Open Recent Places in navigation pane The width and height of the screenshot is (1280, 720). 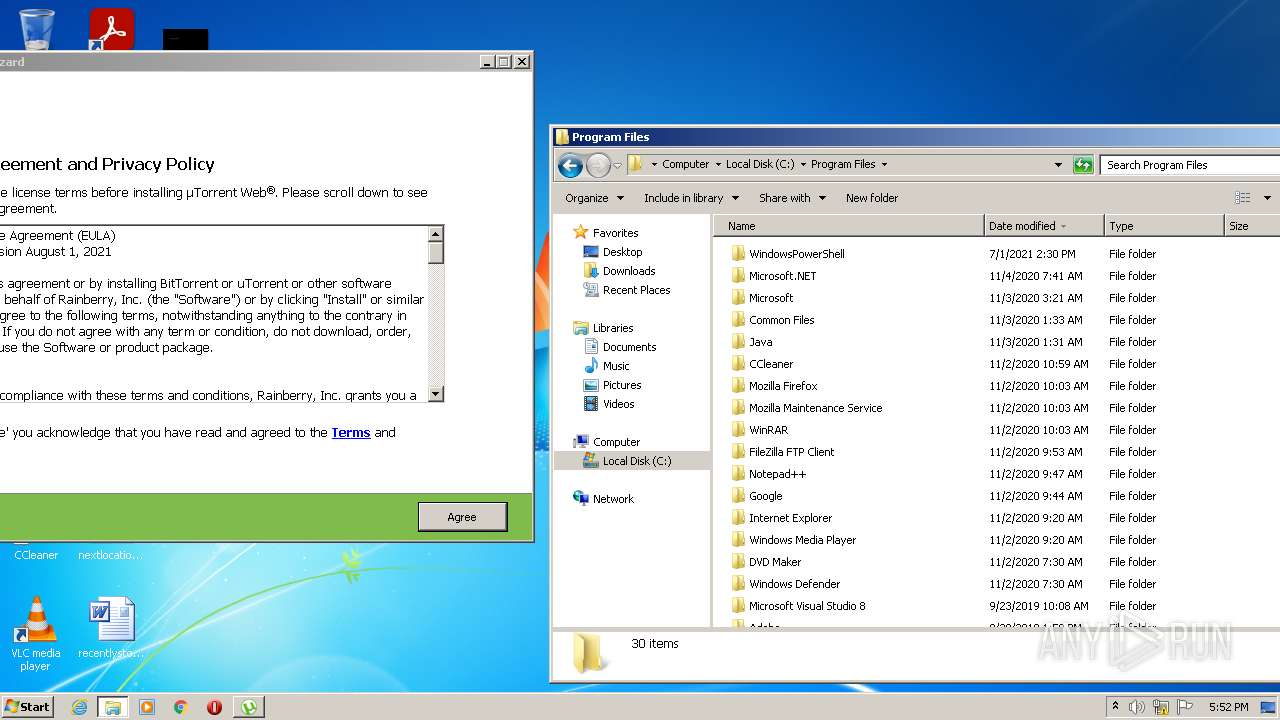636,290
